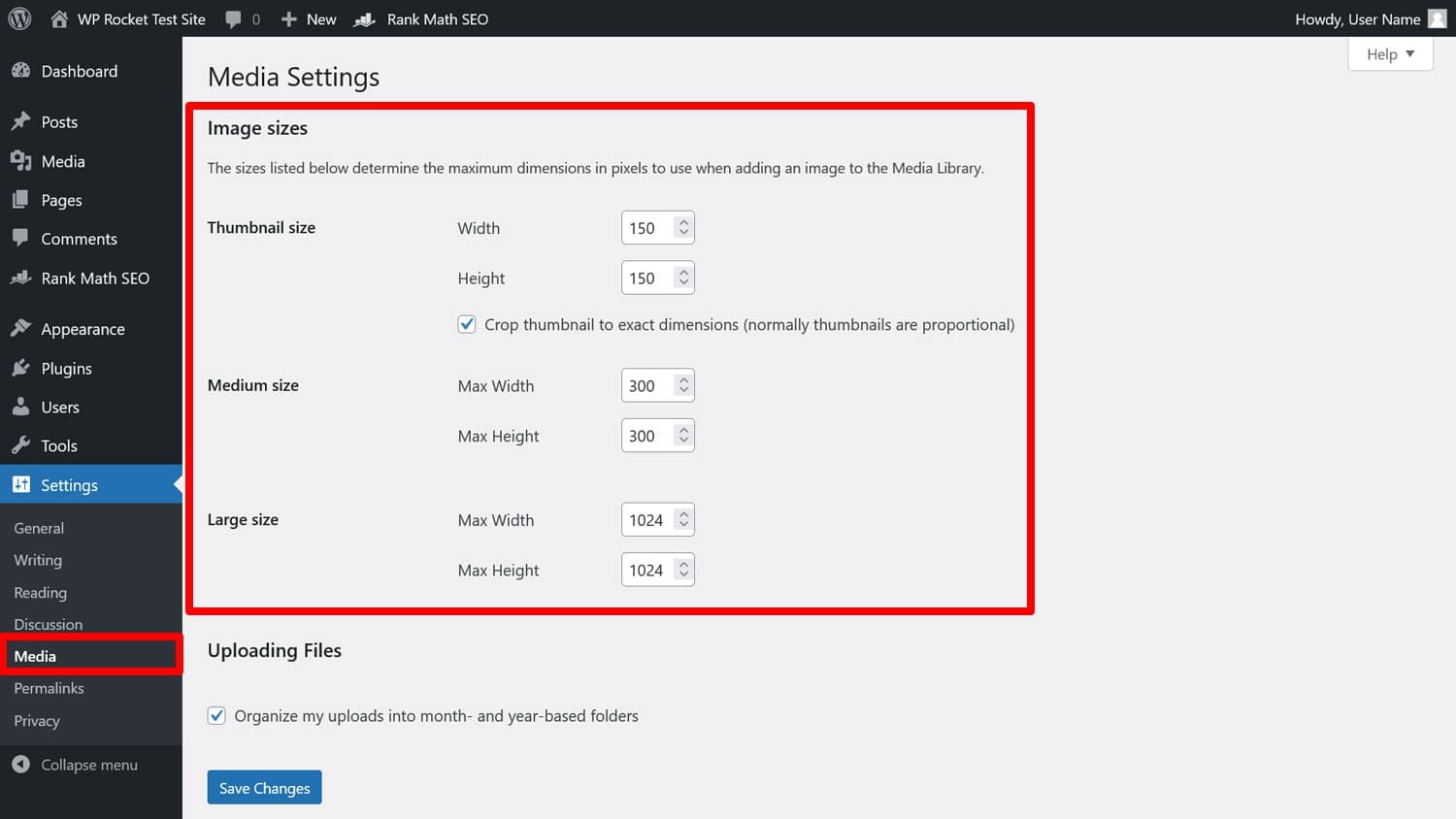Visit WP Rocket Test Site homepage link
The image size is (1456, 819).
click(142, 18)
